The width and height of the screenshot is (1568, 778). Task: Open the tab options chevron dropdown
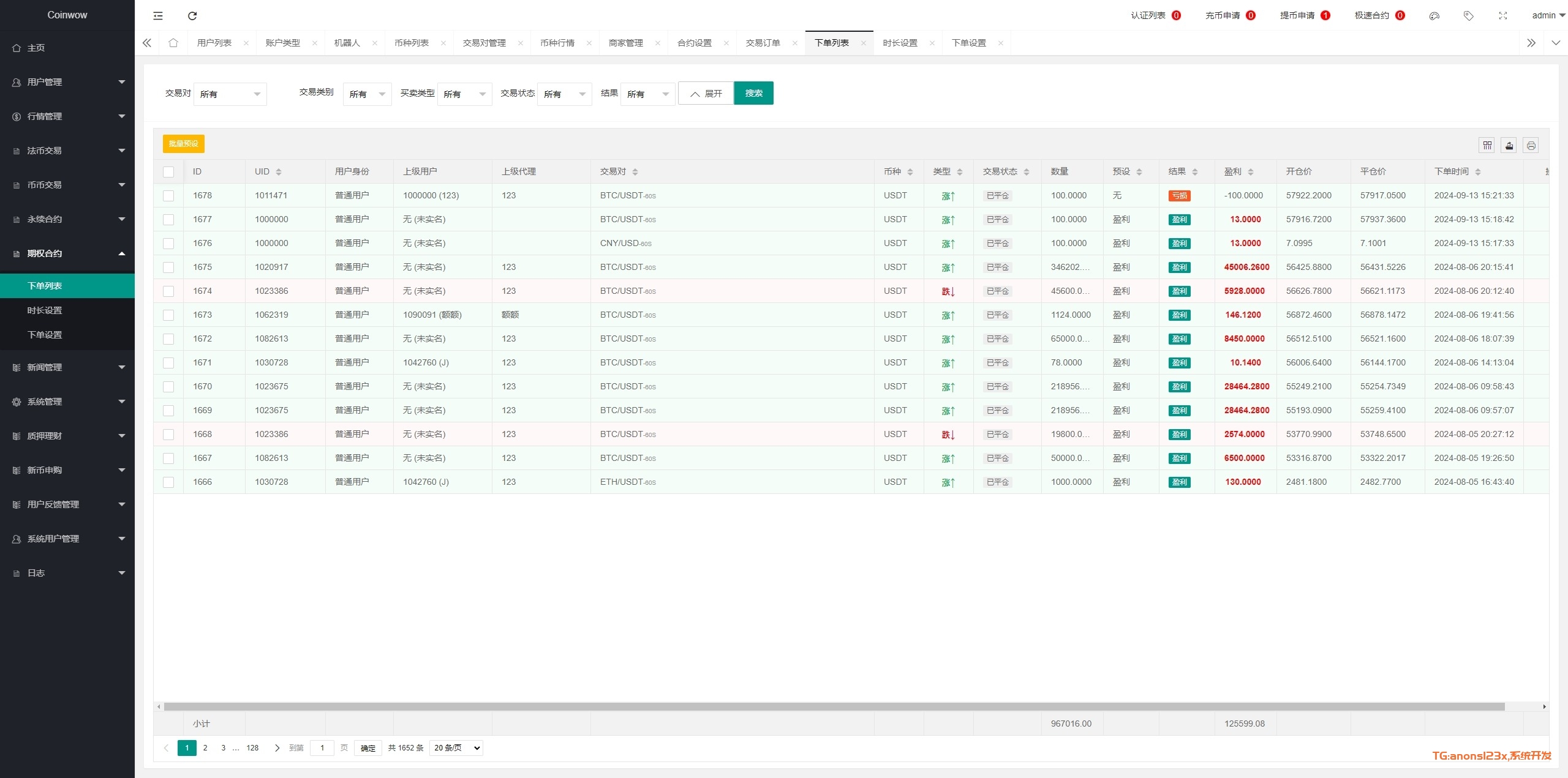coord(1556,43)
